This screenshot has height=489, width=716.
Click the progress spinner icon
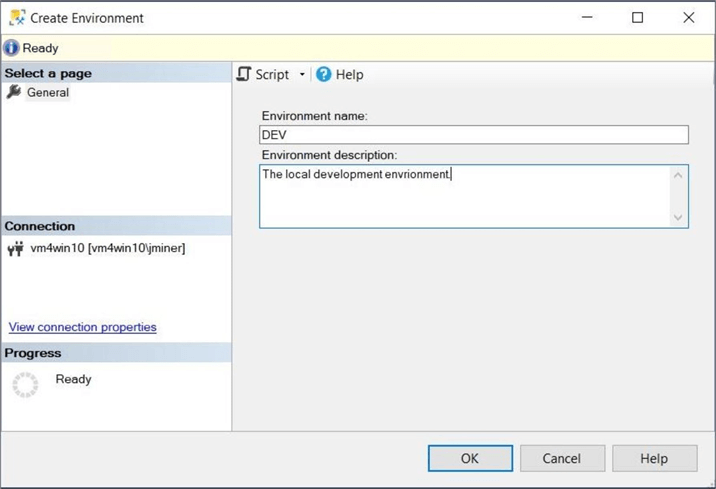(25, 385)
